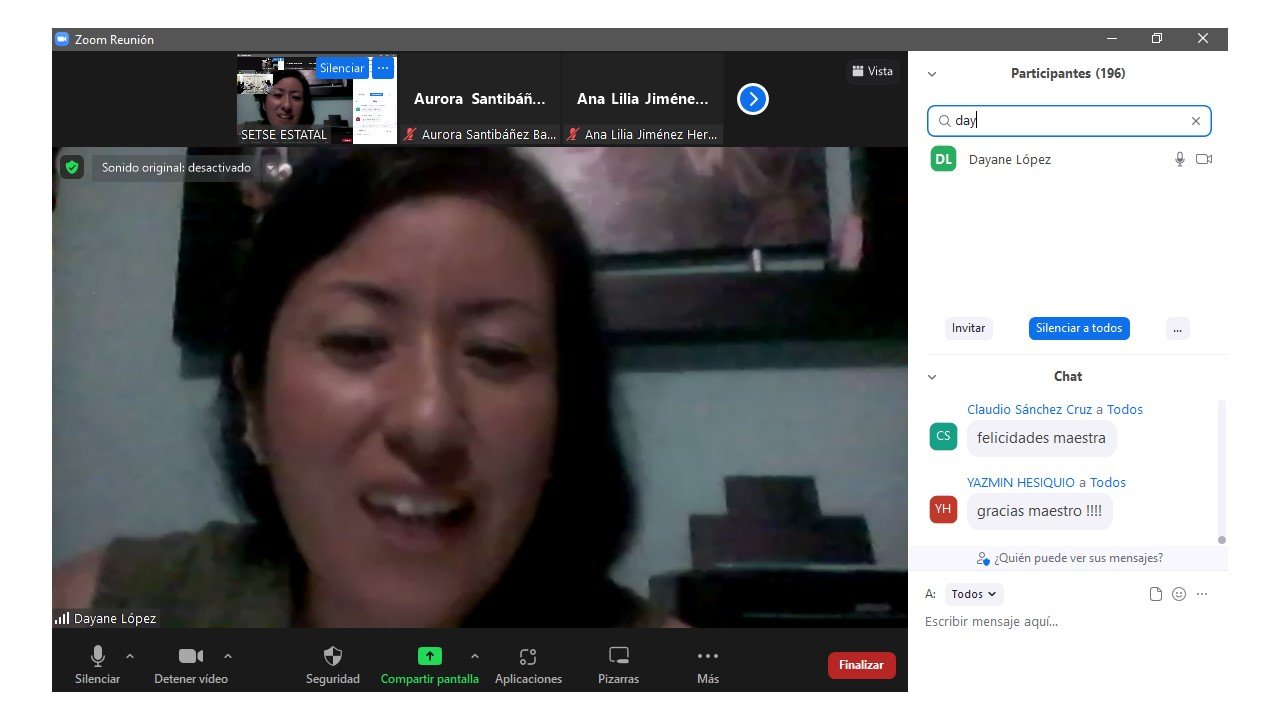Viewport: 1280px width, 720px height.
Task: Select Ana Lilia Jiménez participant tile
Action: point(643,98)
